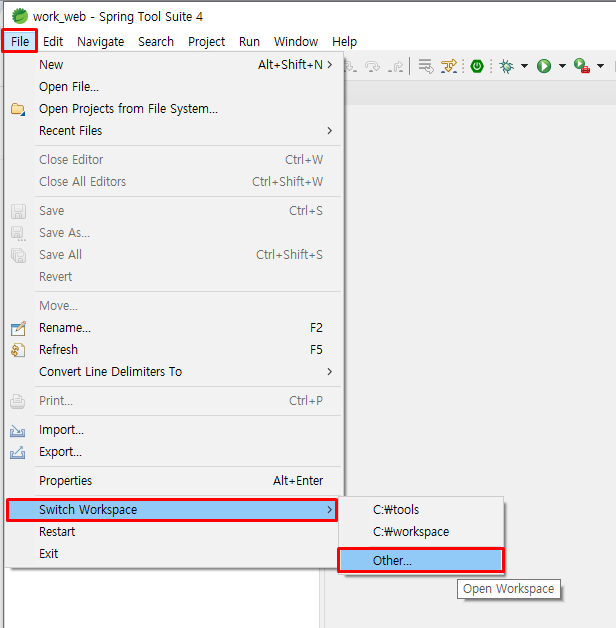Open the Debug dropdown arrow
Viewport: 616px width, 628px height.
pyautogui.click(x=524, y=66)
